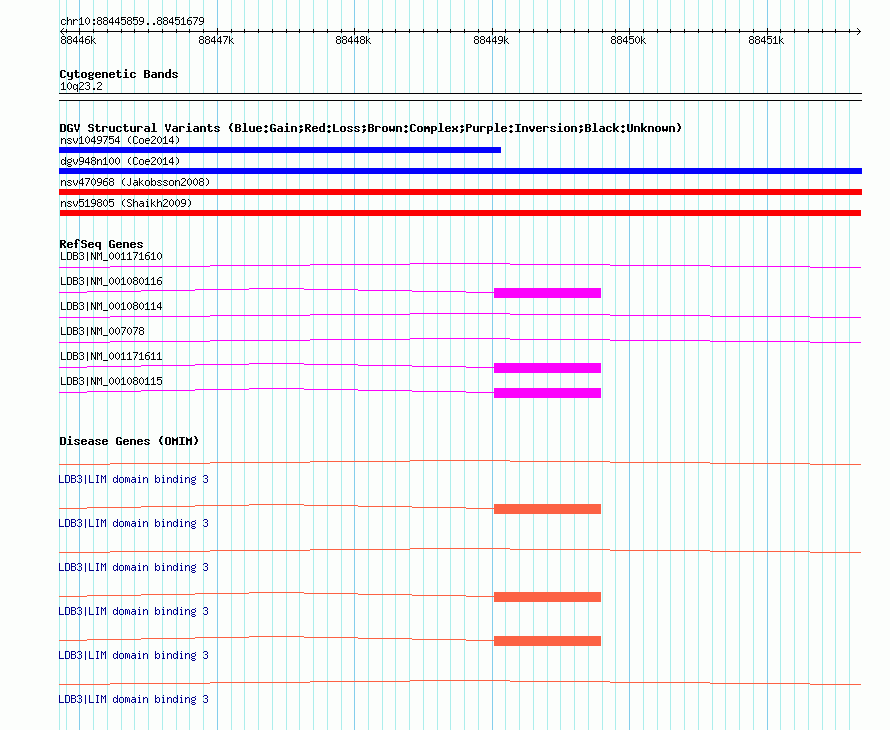Image resolution: width=890 pixels, height=730 pixels.
Task: Click the red loss bar under nsv519805
Action: click(460, 213)
